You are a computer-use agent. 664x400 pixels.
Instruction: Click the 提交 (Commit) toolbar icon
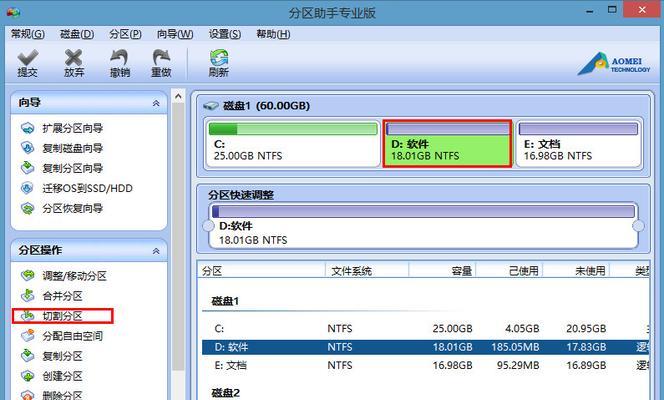click(28, 58)
